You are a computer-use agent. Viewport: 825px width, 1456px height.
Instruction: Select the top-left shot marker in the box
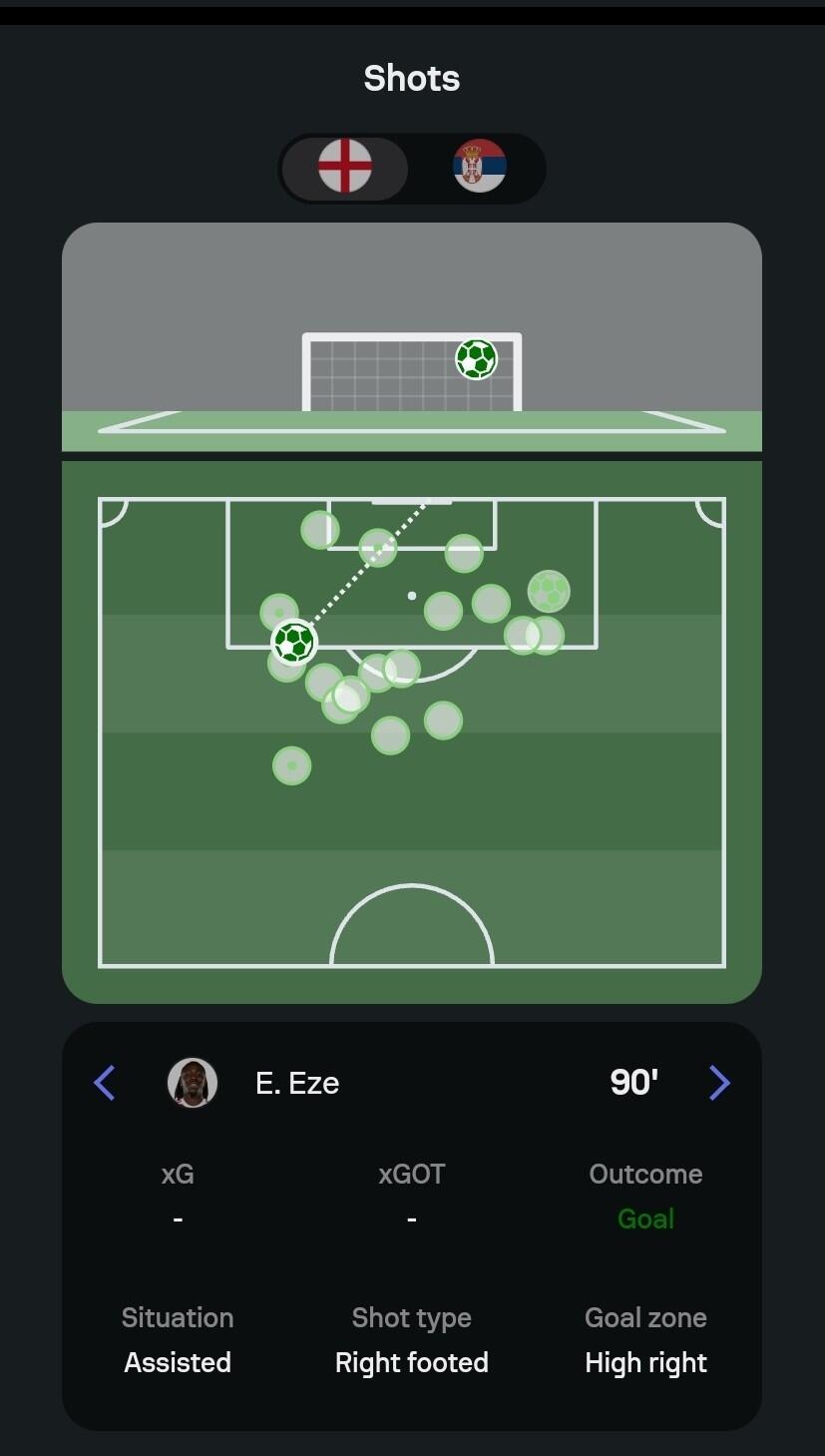click(320, 530)
